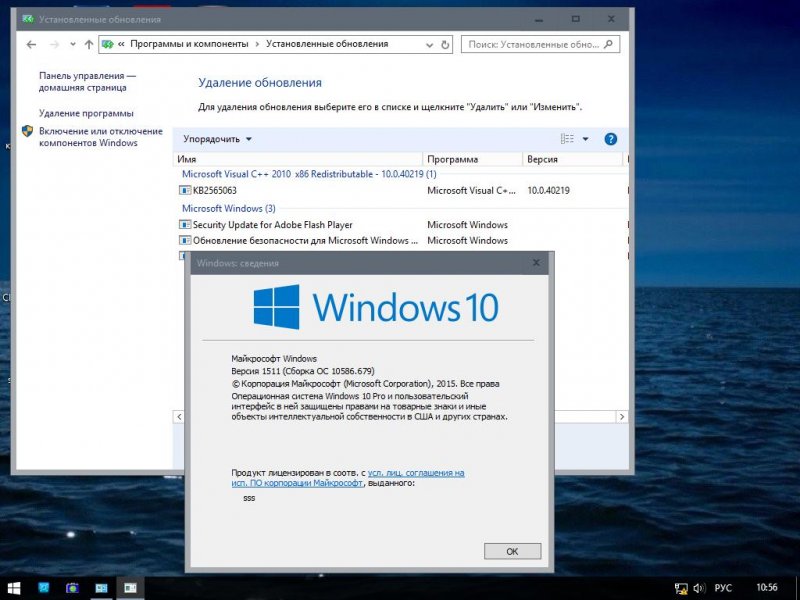
Task: Select 'Security Update for Adobe Flash Player'
Action: tap(401, 224)
